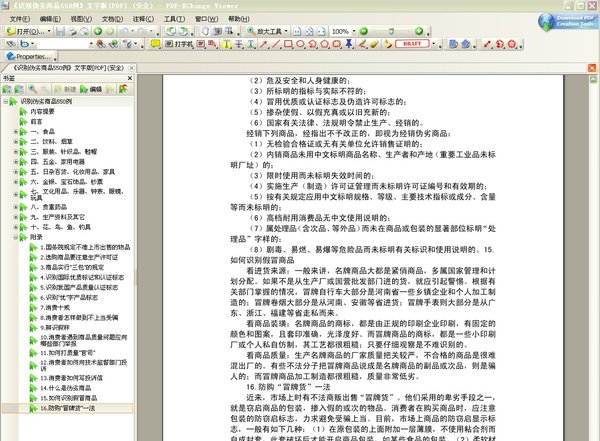Click the 打字机 typewriter tool button
This screenshot has width=600, height=441.
179,44
